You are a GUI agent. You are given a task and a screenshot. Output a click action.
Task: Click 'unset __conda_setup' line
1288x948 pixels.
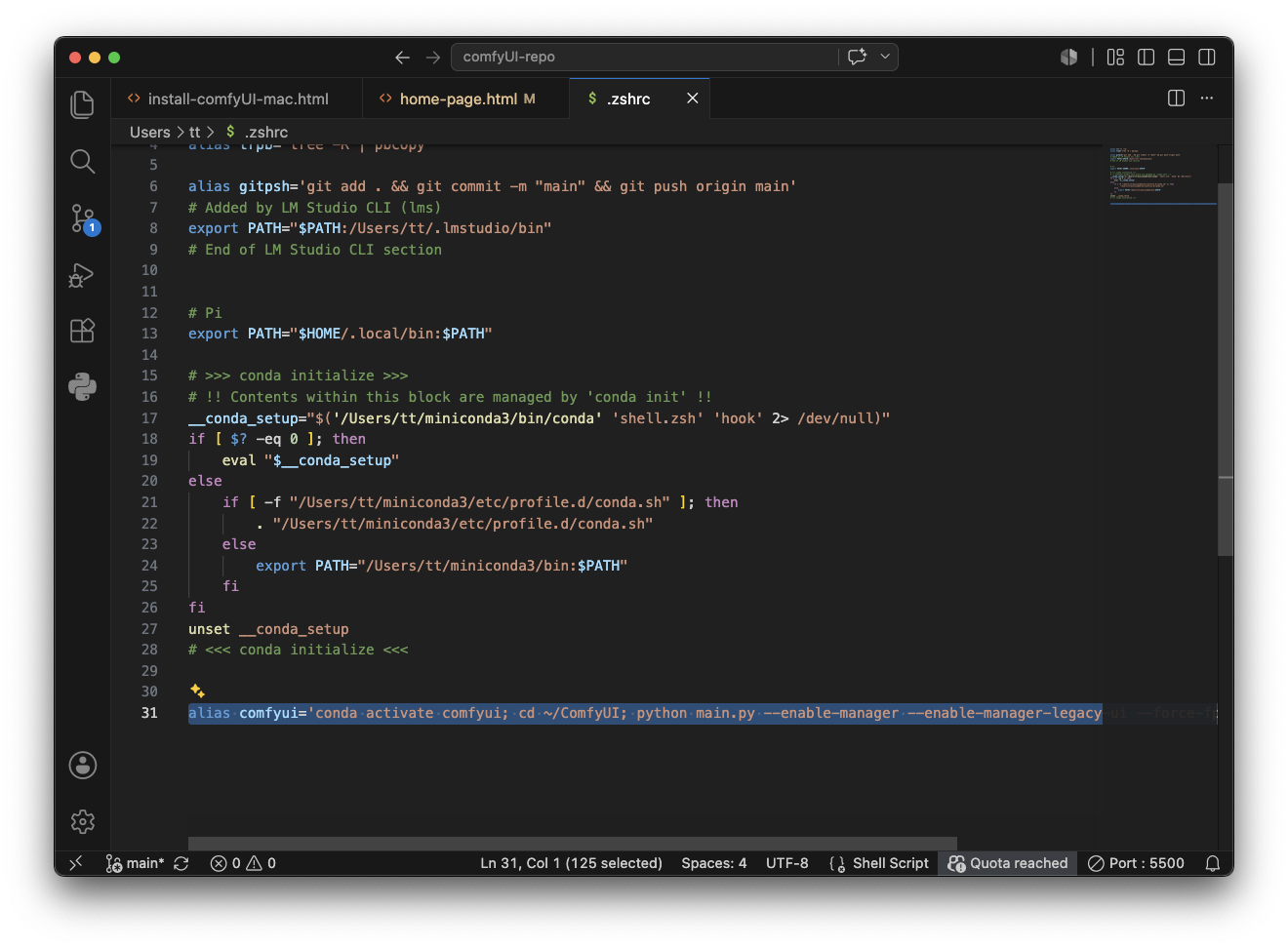268,629
